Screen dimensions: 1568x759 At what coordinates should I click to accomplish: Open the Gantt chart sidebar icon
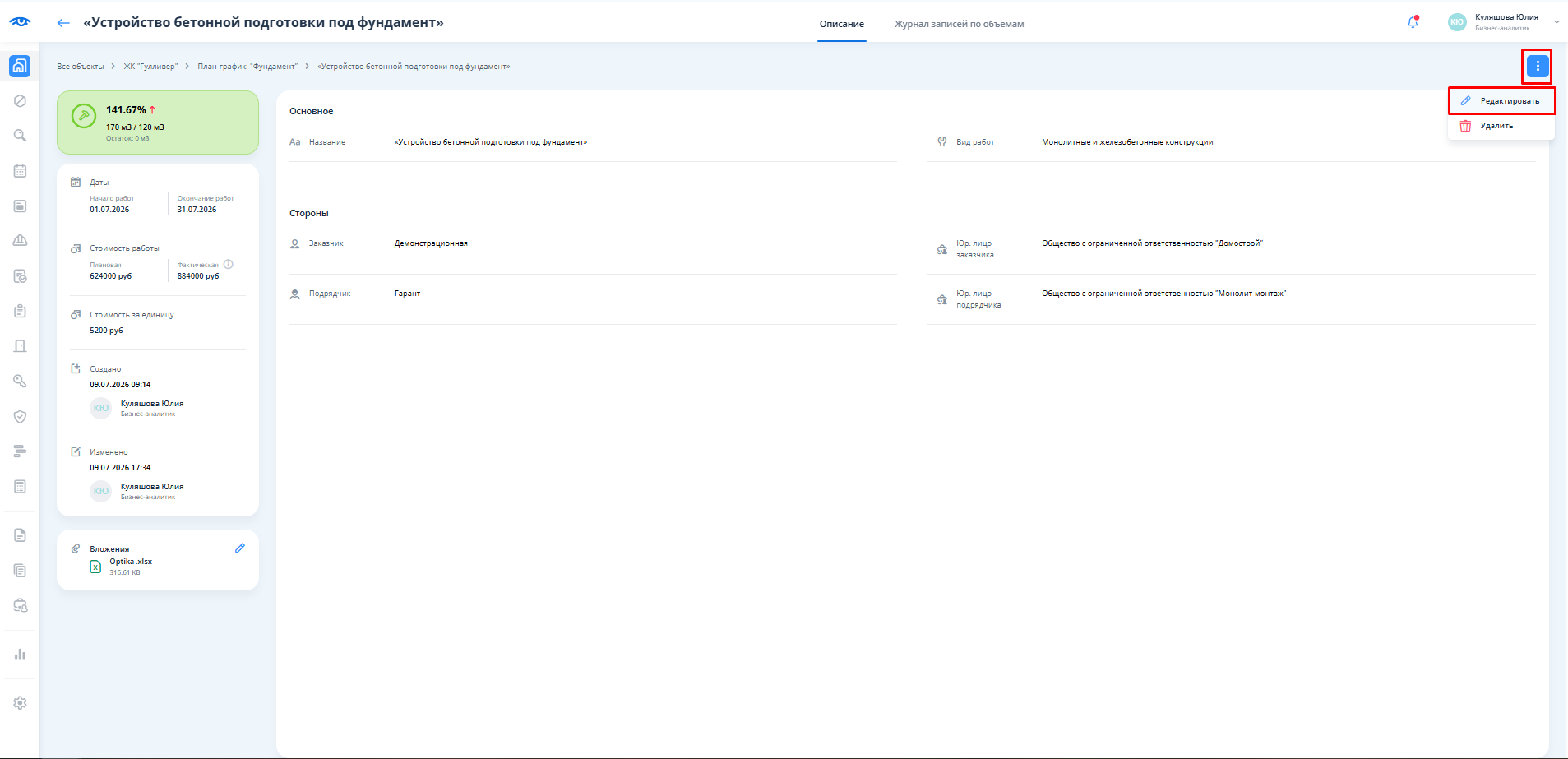pos(20,451)
